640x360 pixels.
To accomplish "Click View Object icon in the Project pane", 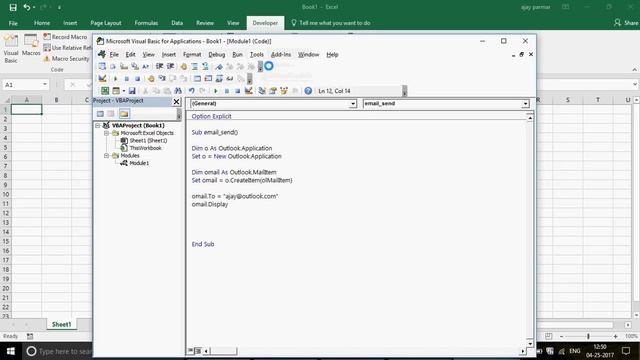I will [x=111, y=114].
